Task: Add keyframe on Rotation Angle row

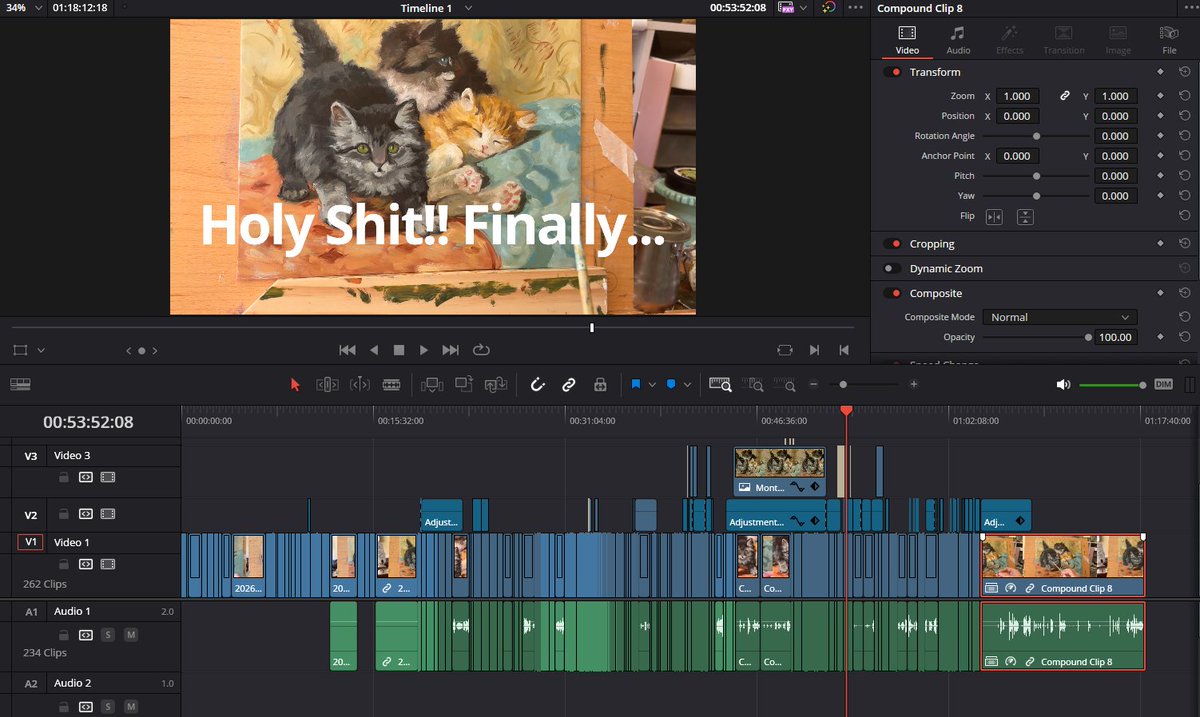Action: [1160, 136]
